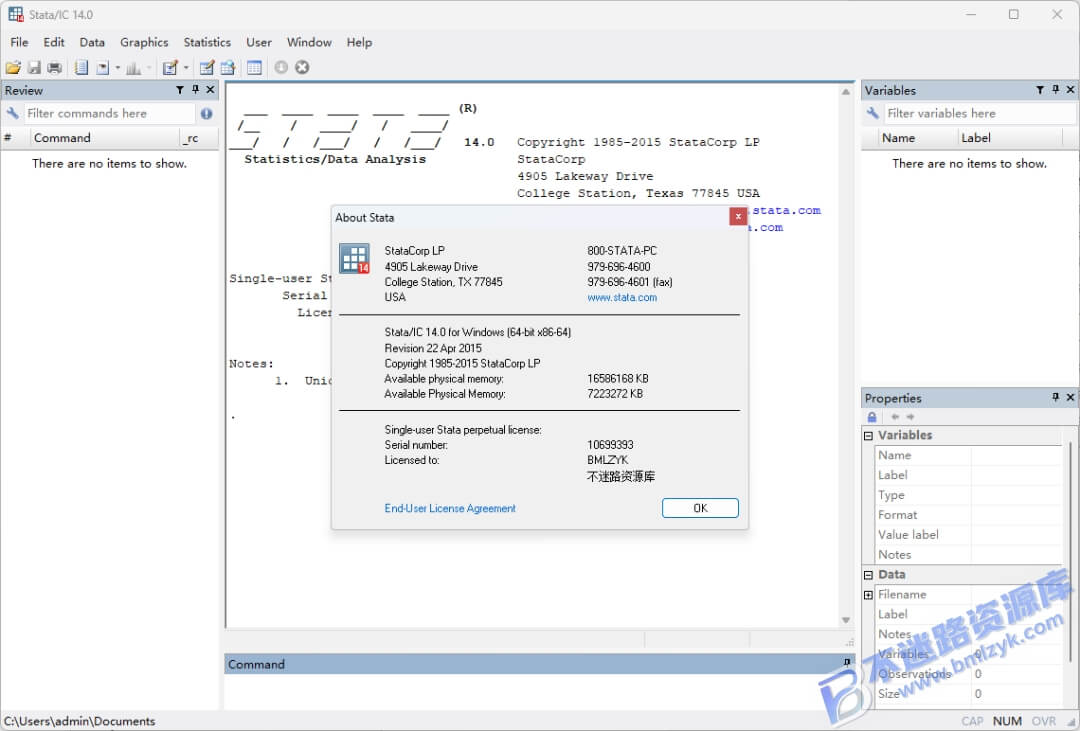The image size is (1080, 731).
Task: Open the Do-file Editor toolbar icon
Action: (x=170, y=68)
